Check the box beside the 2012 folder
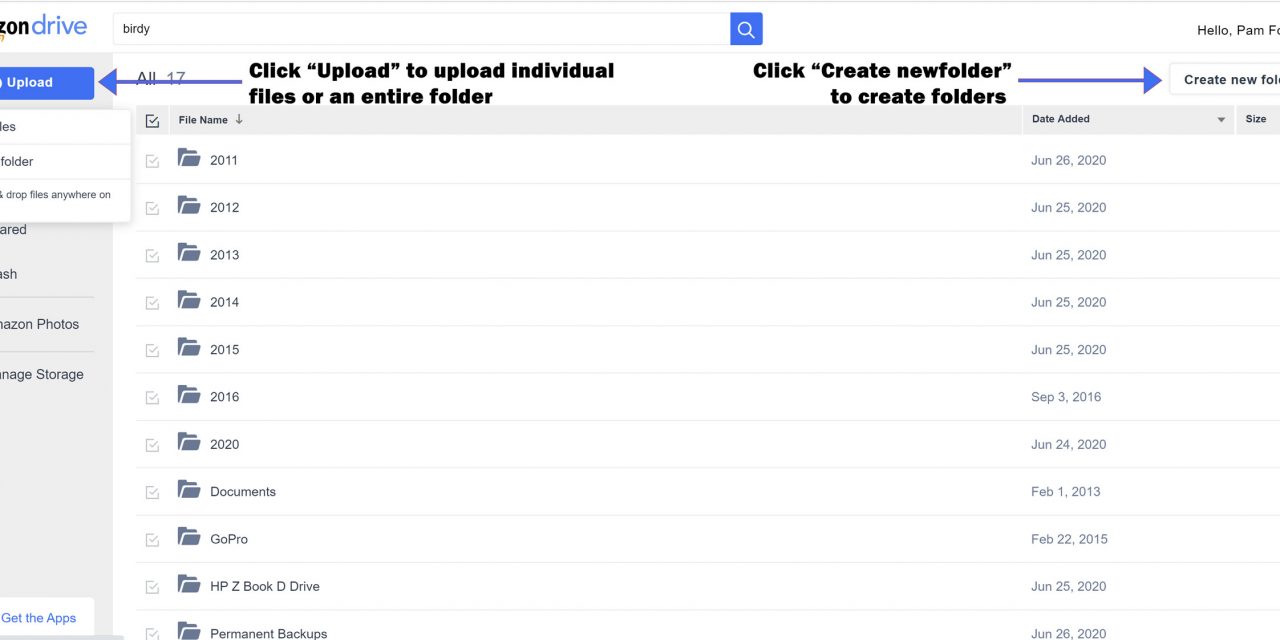The image size is (1280, 640). (x=152, y=208)
